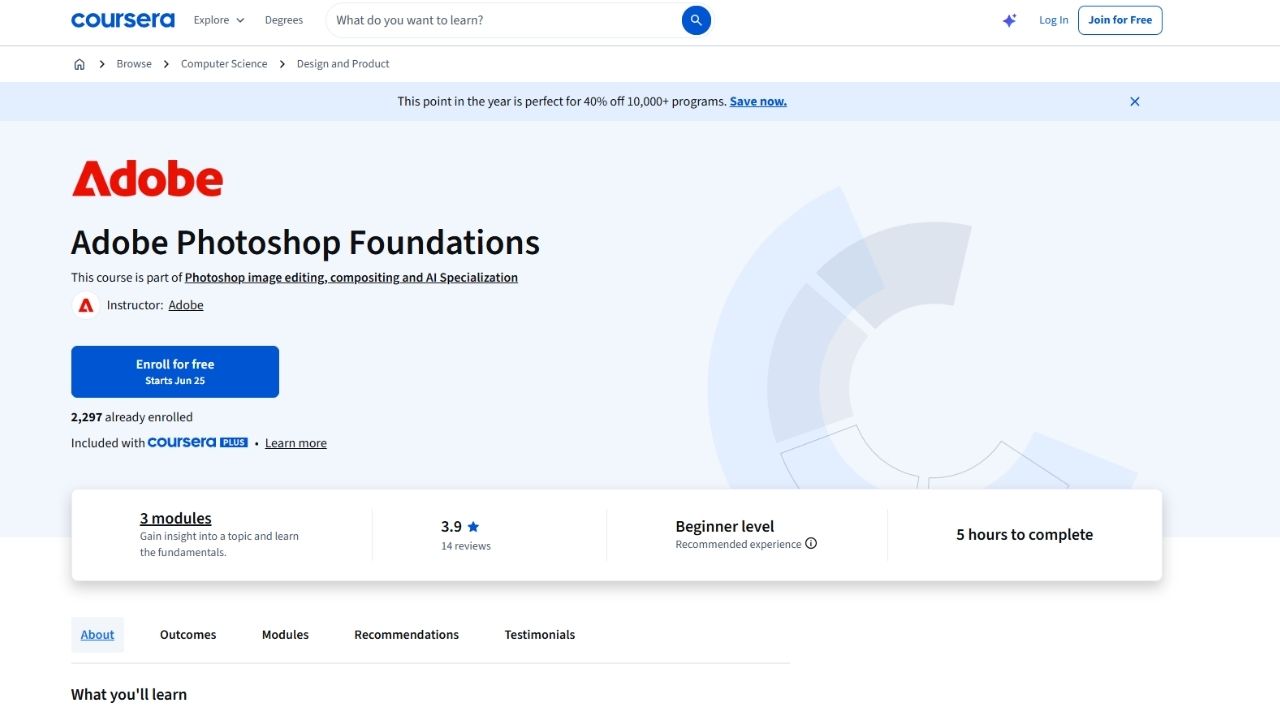
Task: Click the 3.9 star rating icon
Action: (473, 526)
